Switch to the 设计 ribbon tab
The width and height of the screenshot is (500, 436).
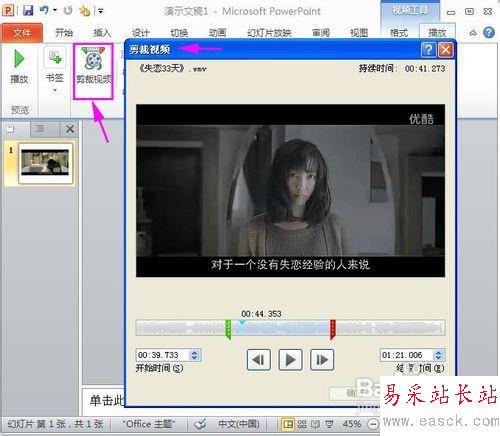click(140, 33)
